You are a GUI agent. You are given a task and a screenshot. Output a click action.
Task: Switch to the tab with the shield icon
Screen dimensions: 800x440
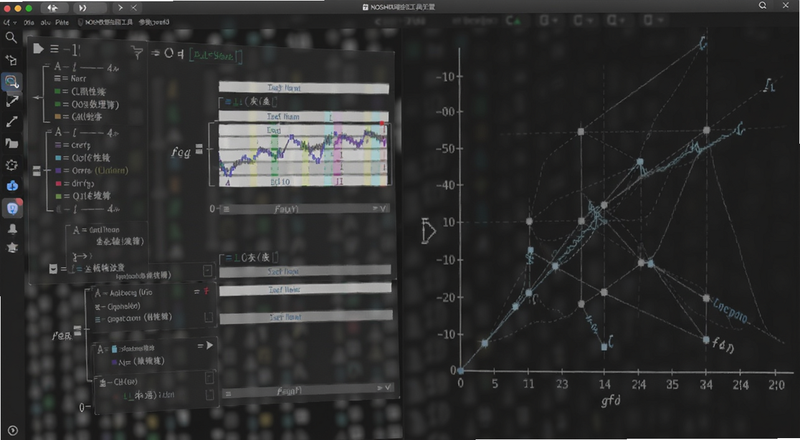click(106, 22)
